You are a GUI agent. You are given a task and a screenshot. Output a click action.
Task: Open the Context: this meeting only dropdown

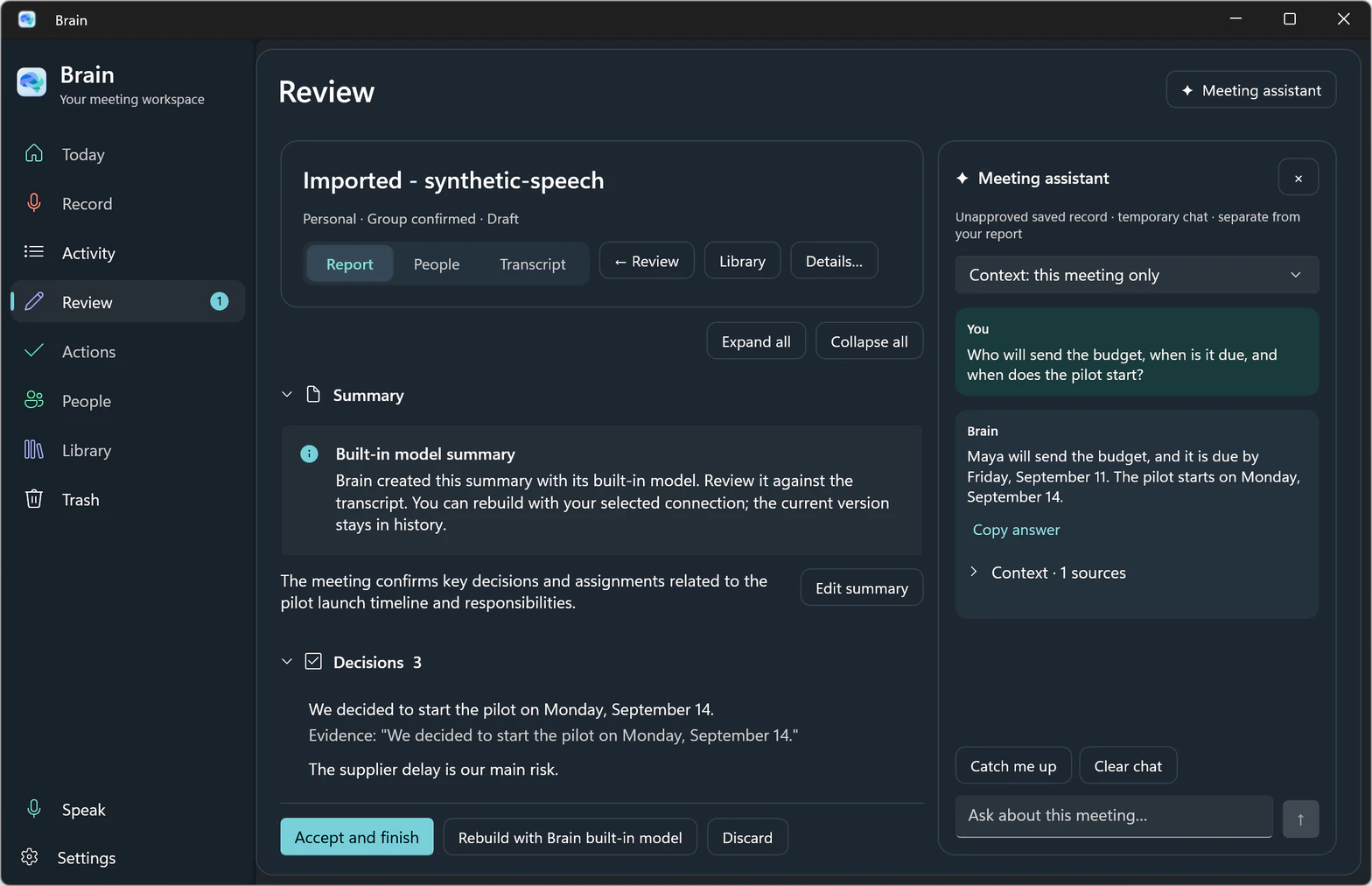coord(1137,275)
